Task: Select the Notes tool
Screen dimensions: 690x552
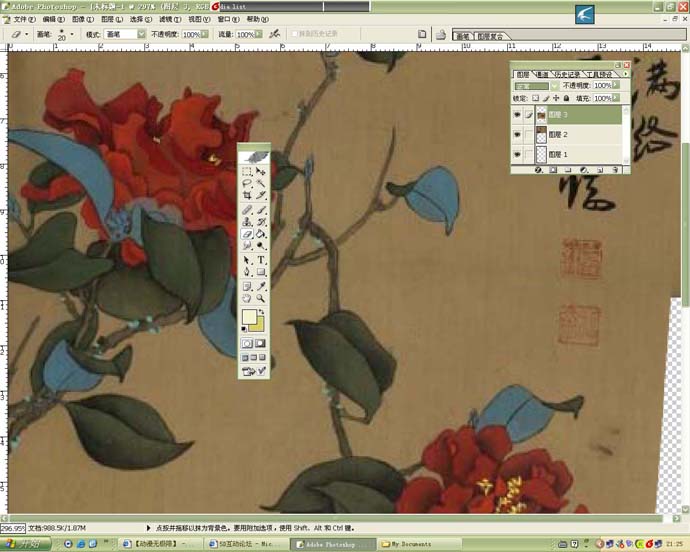Action: [x=247, y=287]
